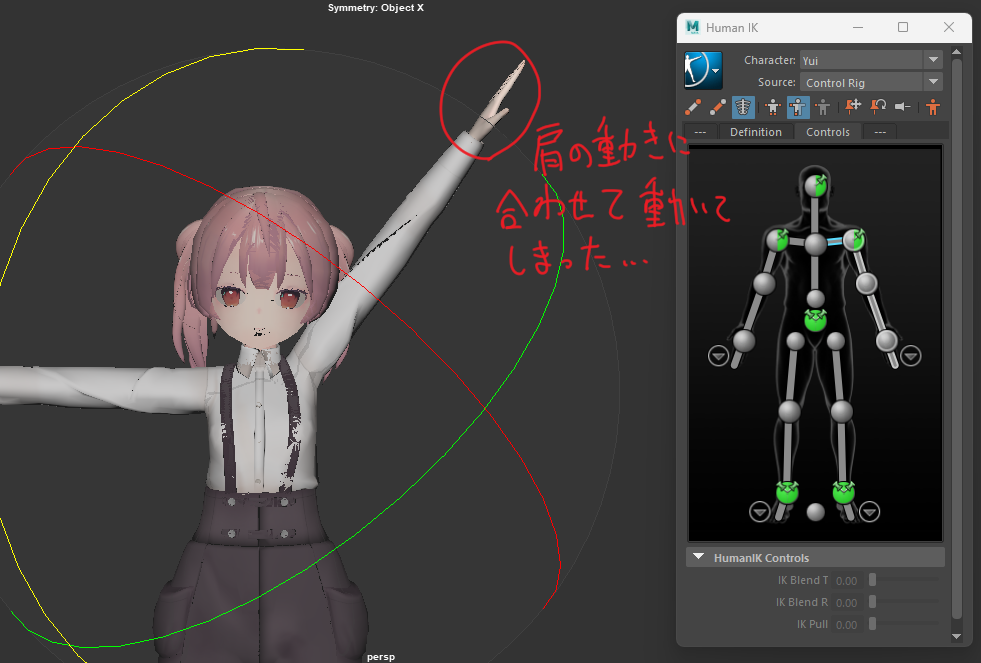981x663 pixels.
Task: Select the highlighted blue collarbone segment
Action: click(835, 241)
